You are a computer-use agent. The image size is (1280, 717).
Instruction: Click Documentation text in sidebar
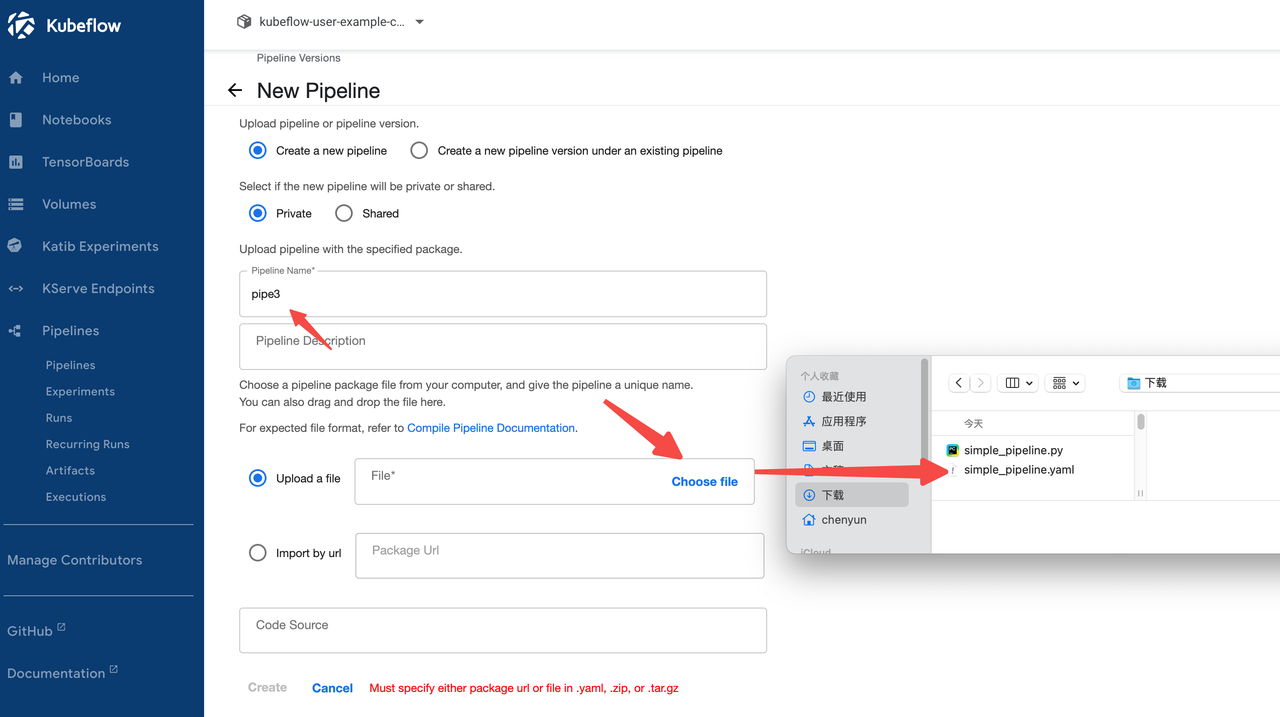[56, 673]
